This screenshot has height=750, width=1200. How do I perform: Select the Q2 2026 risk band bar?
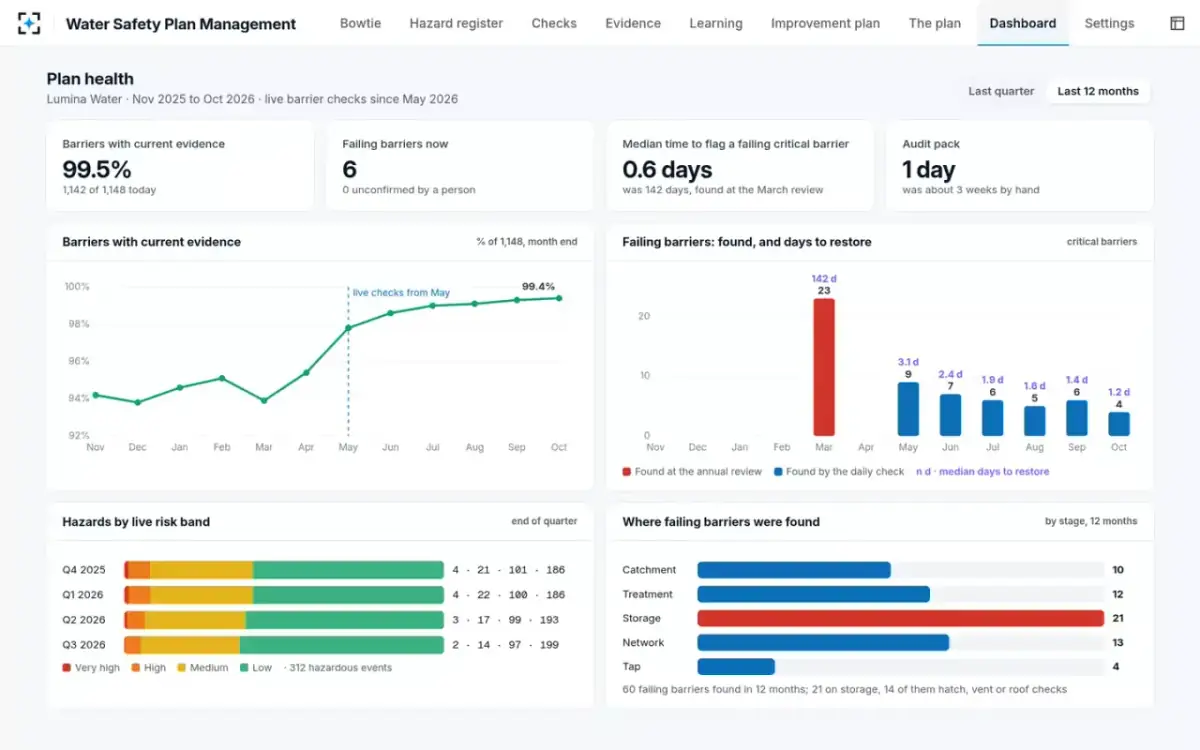(284, 620)
